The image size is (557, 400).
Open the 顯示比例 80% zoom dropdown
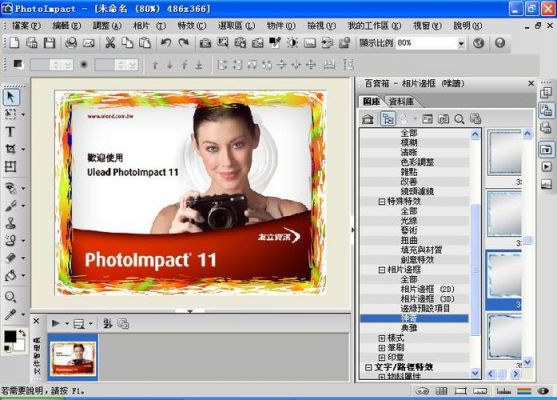[x=461, y=43]
